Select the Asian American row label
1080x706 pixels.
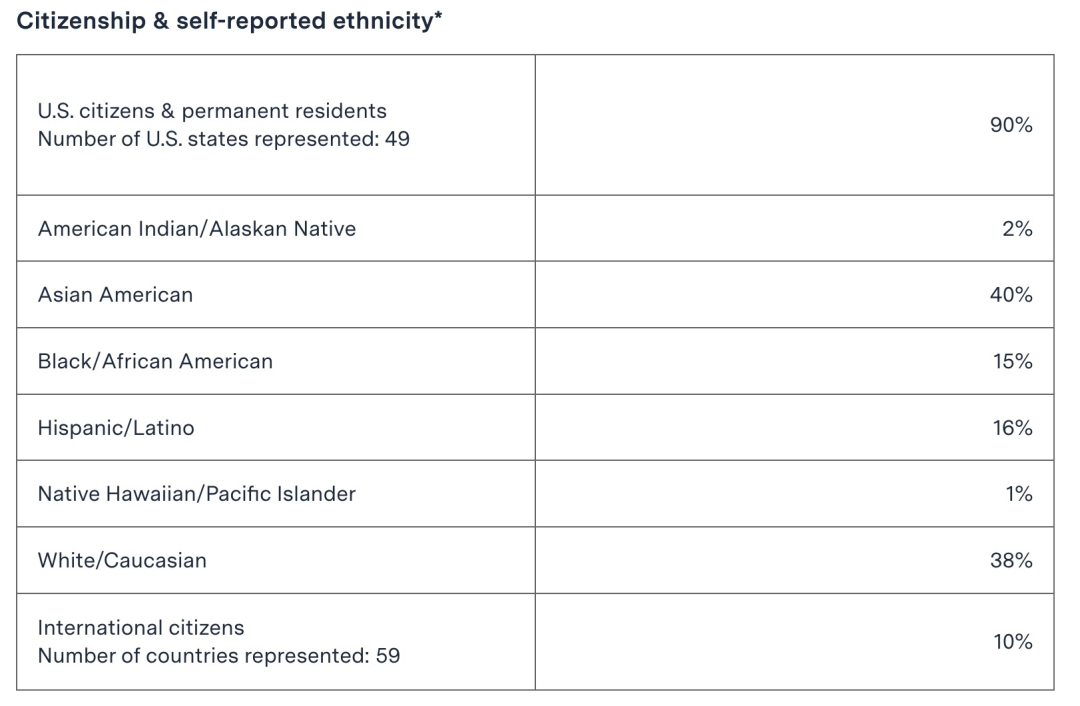click(116, 295)
